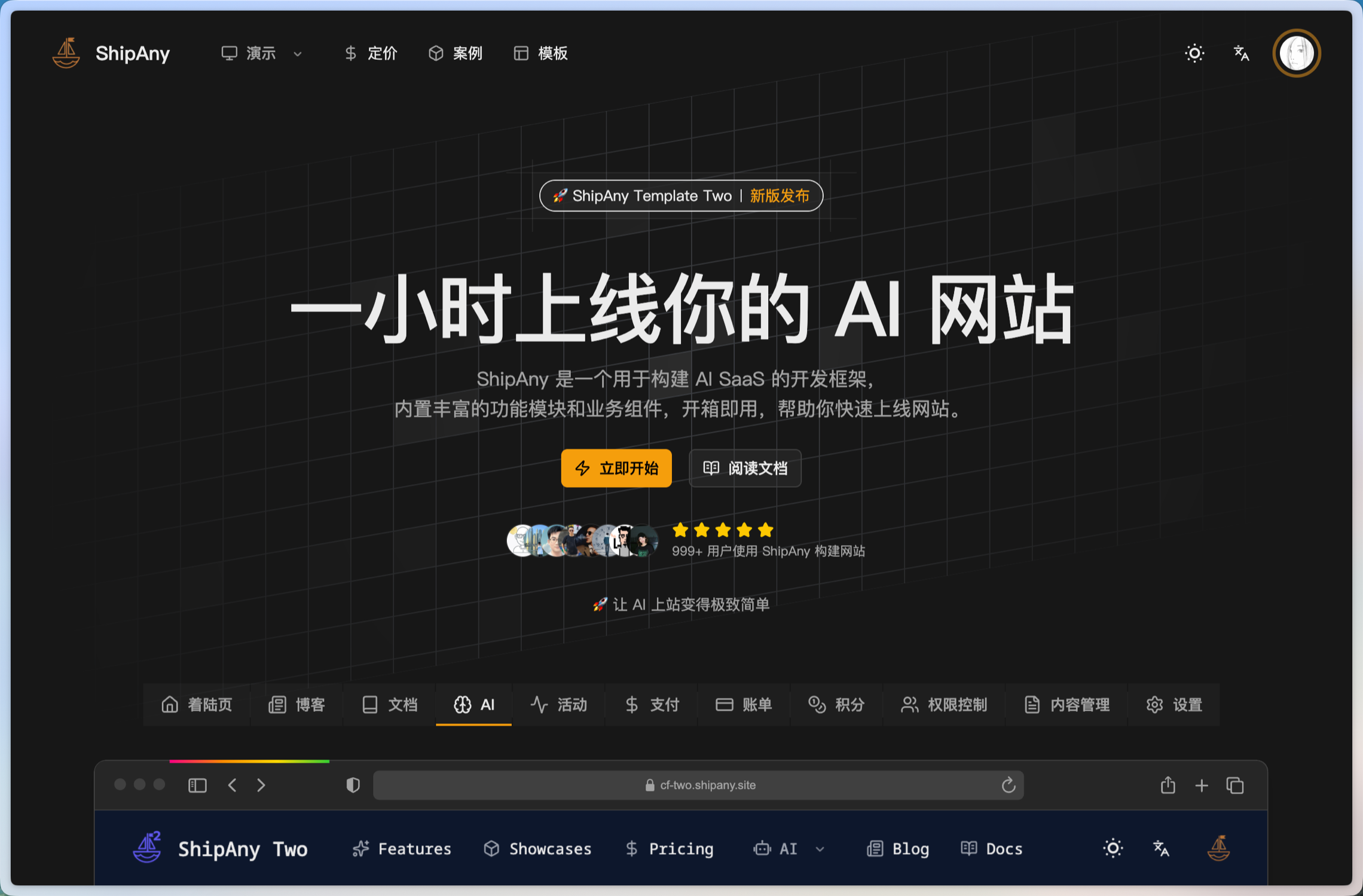Expand the AI dropdown in ShipAny Two navbar
The width and height of the screenshot is (1363, 896).
click(789, 849)
